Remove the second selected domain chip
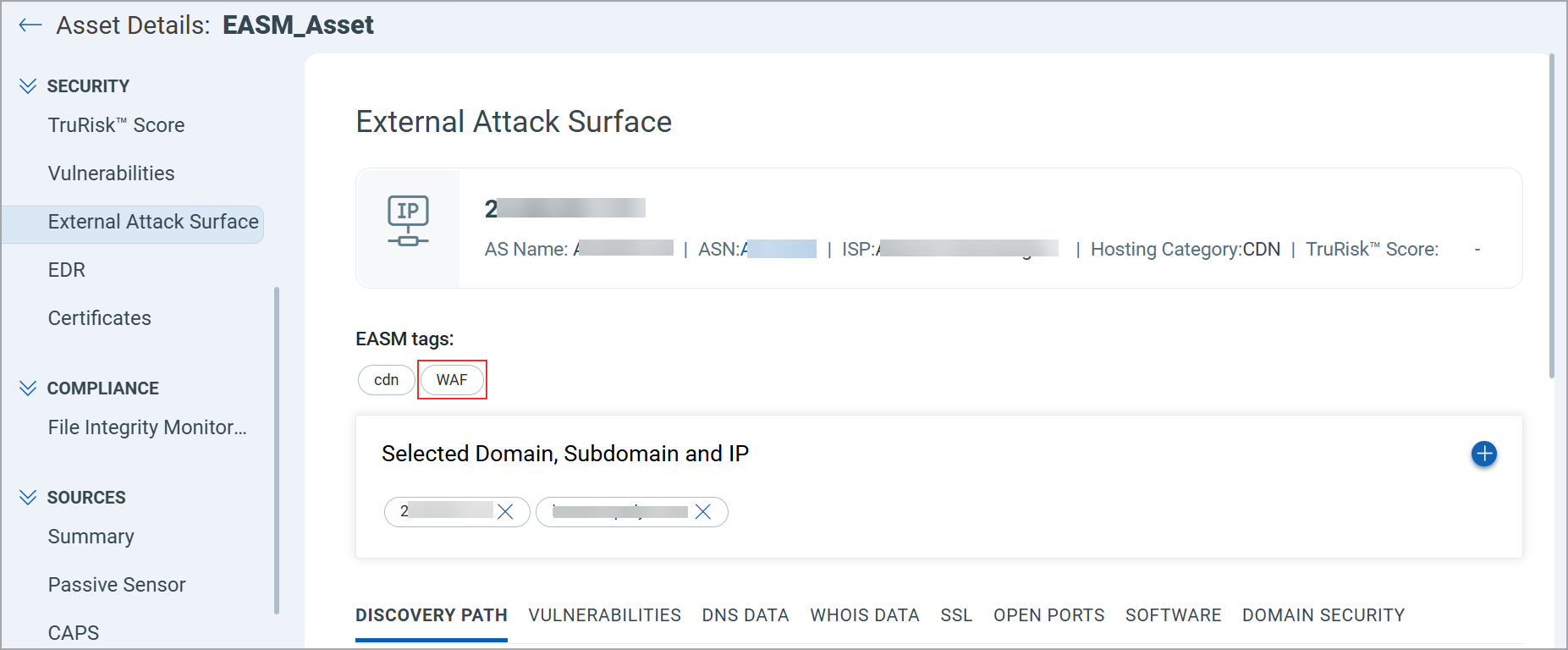The image size is (1568, 650). pos(702,512)
